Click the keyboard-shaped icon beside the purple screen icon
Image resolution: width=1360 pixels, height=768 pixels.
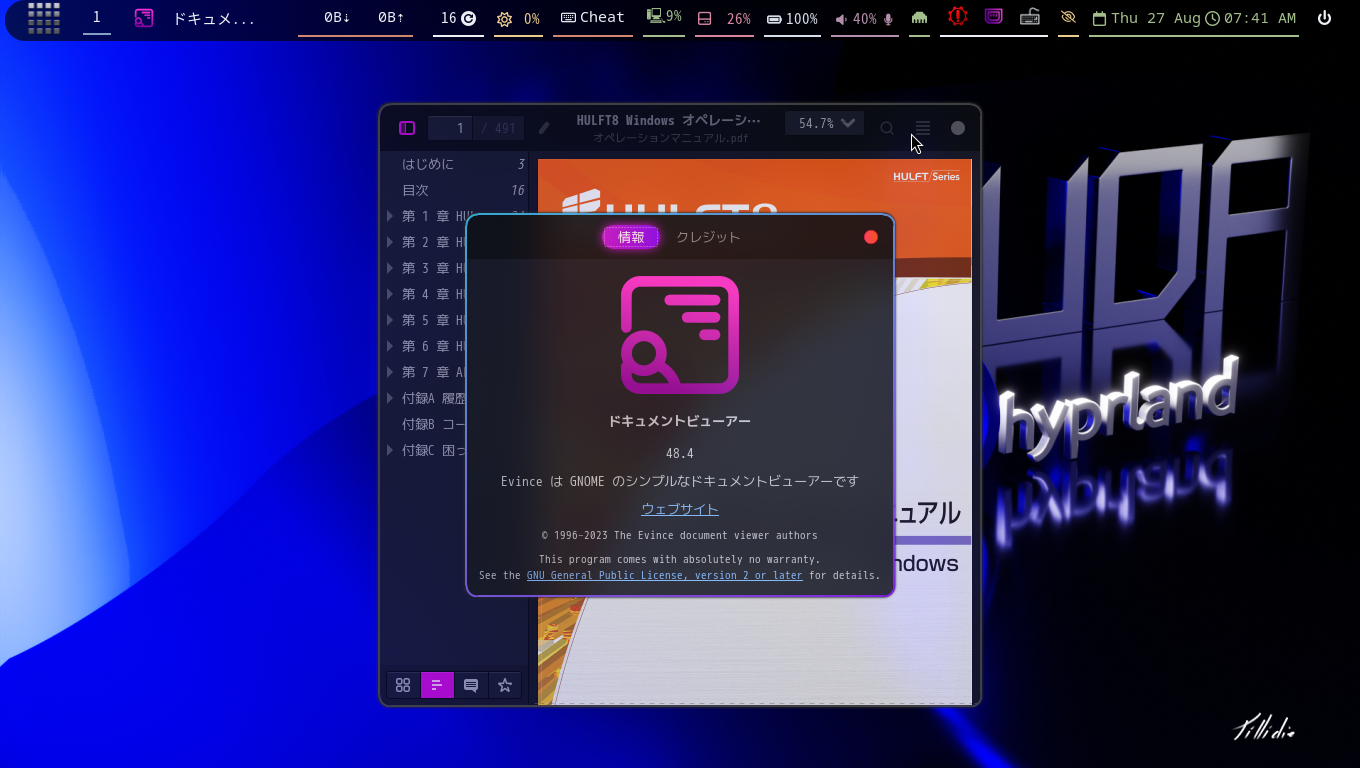click(1030, 17)
